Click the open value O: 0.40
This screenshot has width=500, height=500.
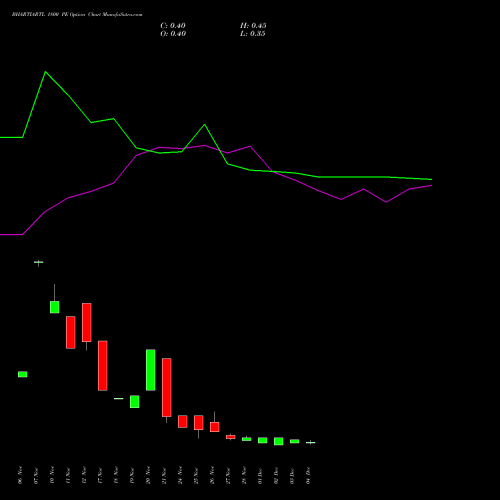(173, 34)
